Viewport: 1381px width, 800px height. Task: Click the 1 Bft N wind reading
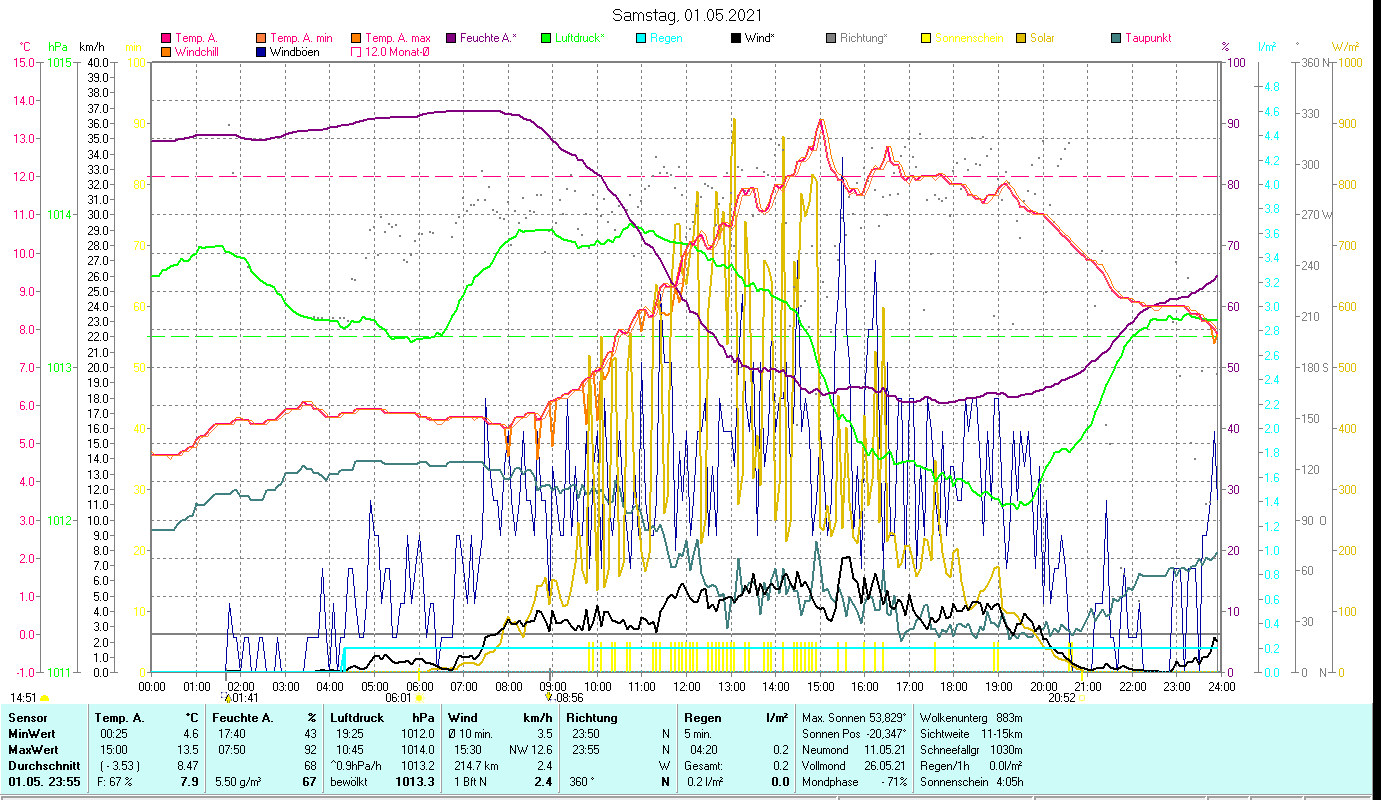[472, 781]
